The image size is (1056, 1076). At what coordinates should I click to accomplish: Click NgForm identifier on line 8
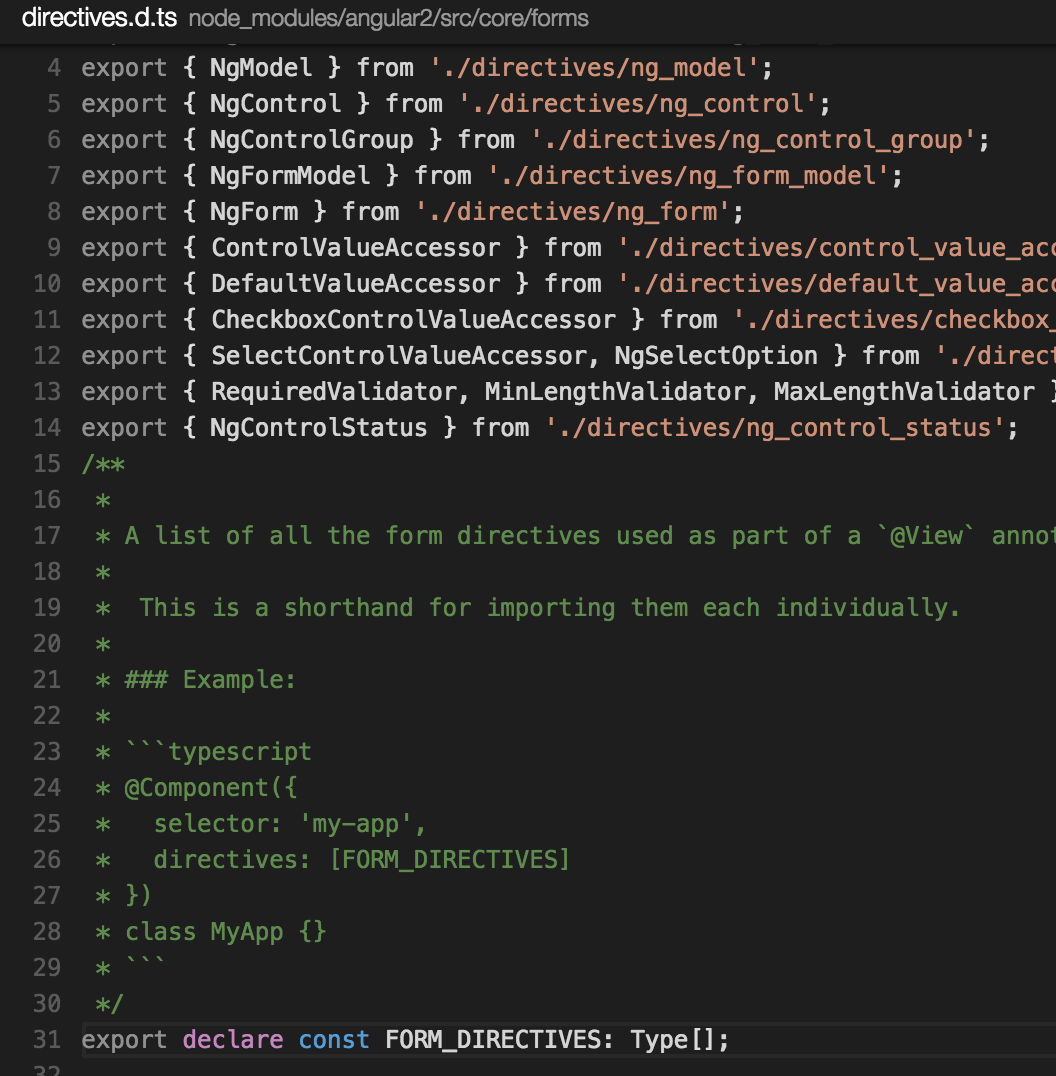[254, 211]
